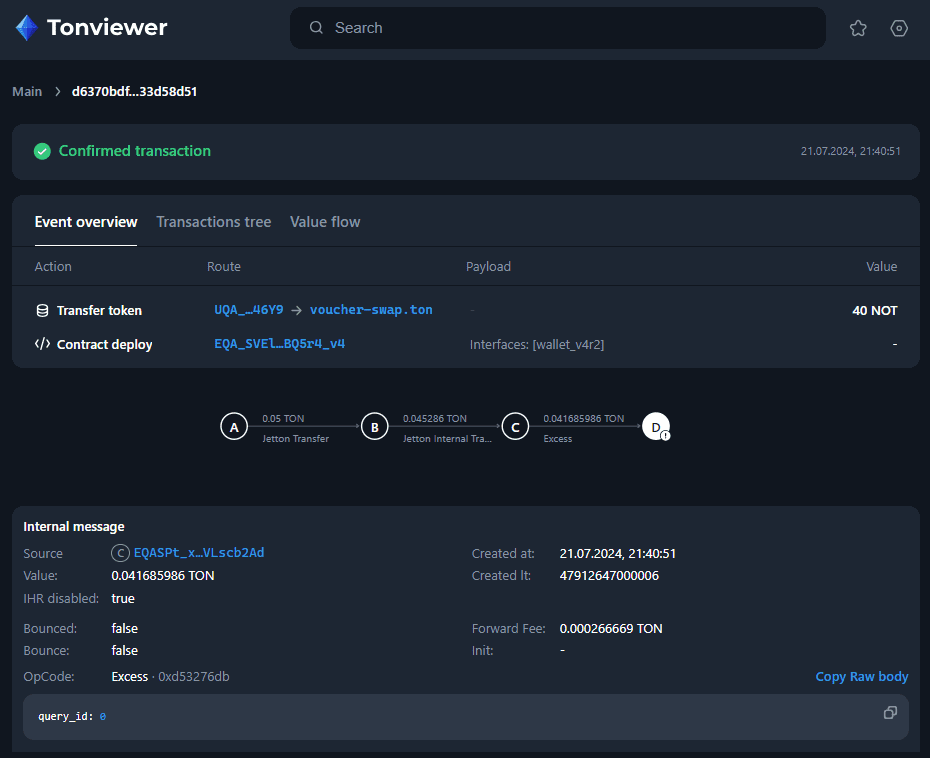Click the Tonviewer diamond logo
The width and height of the screenshot is (930, 758).
click(27, 28)
